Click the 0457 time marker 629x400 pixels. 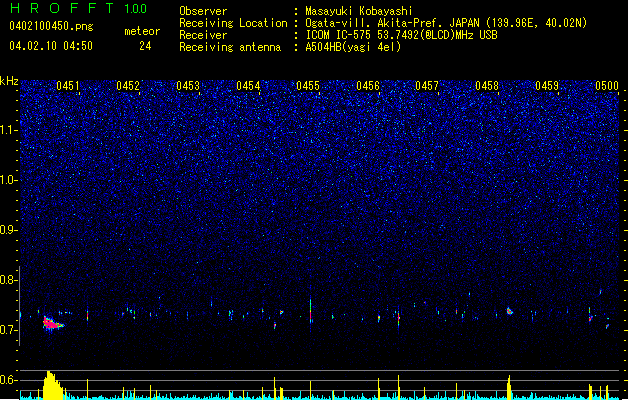(427, 86)
